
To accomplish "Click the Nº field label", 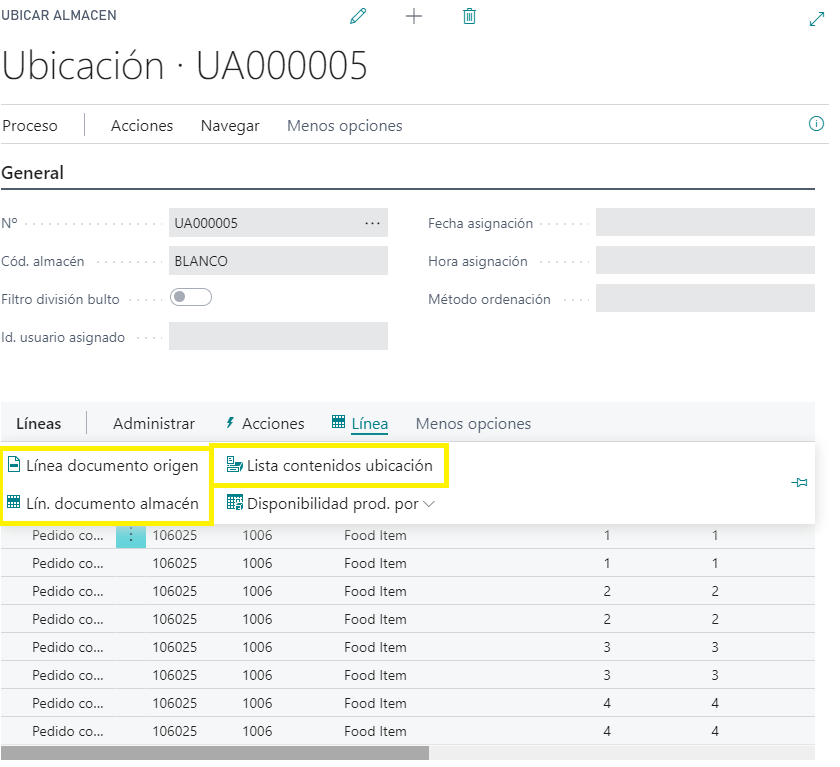I will pos(9,223).
